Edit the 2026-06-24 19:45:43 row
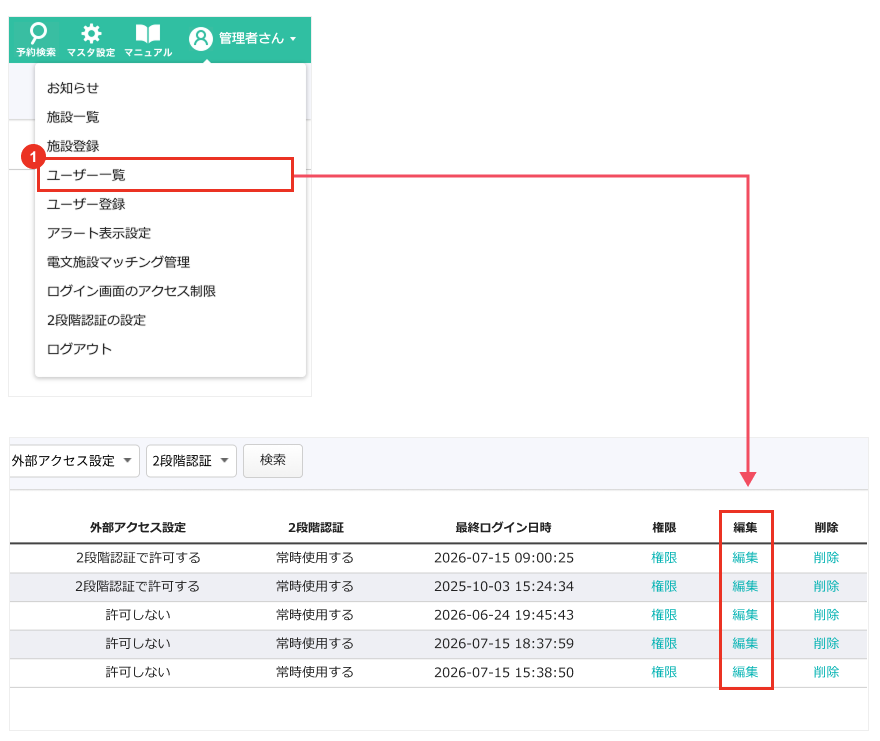 coord(745,615)
